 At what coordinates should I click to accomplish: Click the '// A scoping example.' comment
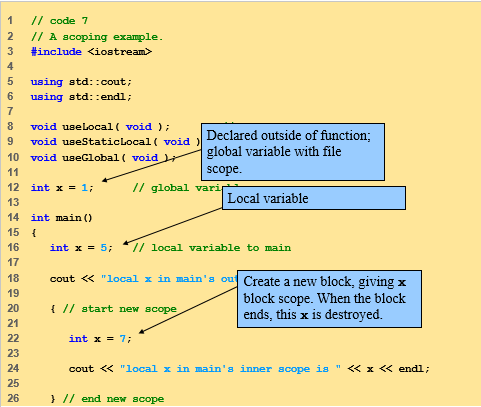[97, 36]
